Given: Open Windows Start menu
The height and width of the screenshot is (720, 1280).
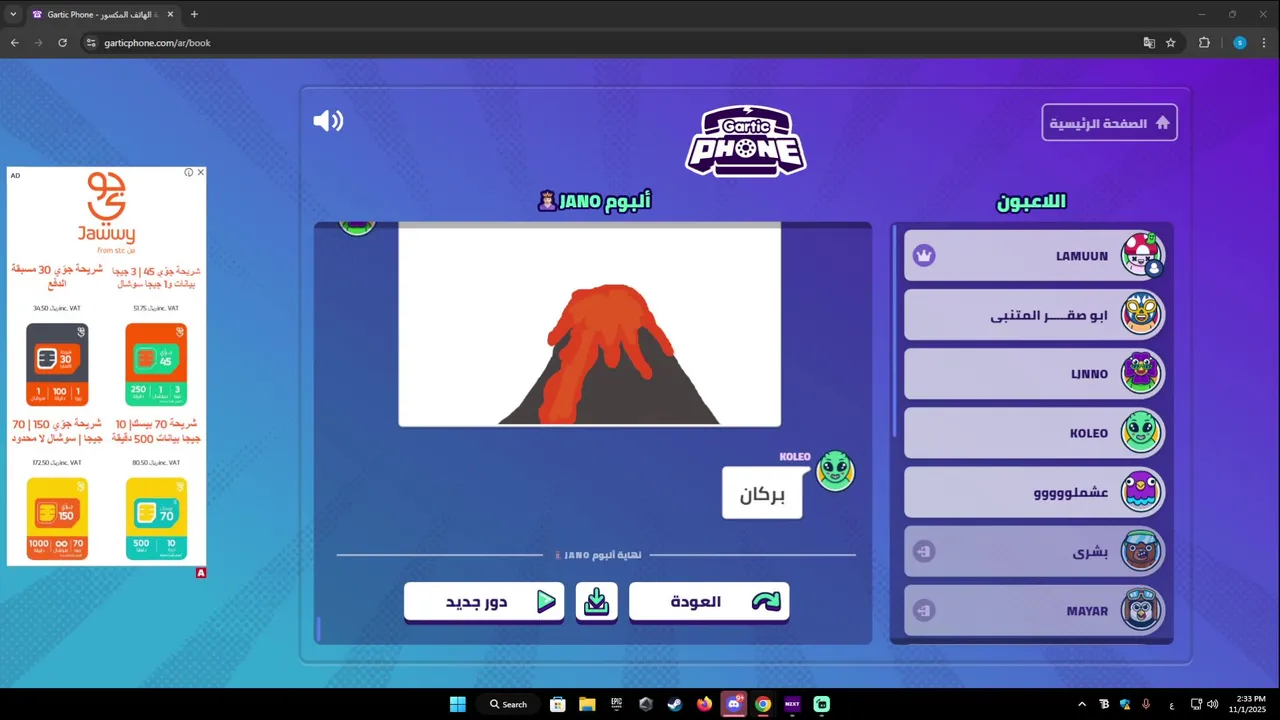Looking at the screenshot, I should point(457,704).
